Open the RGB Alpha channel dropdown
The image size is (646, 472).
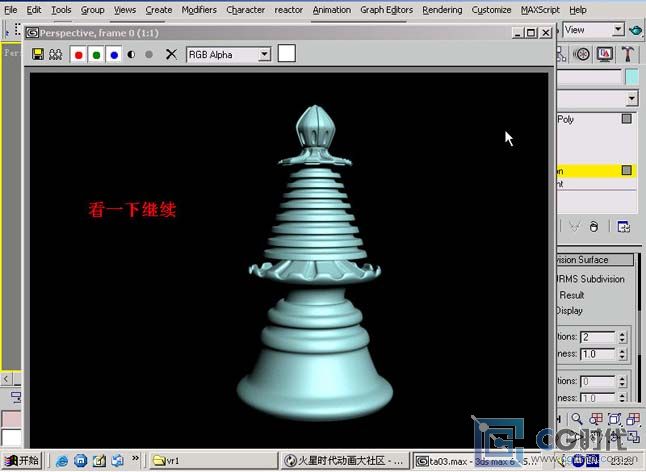(x=265, y=54)
